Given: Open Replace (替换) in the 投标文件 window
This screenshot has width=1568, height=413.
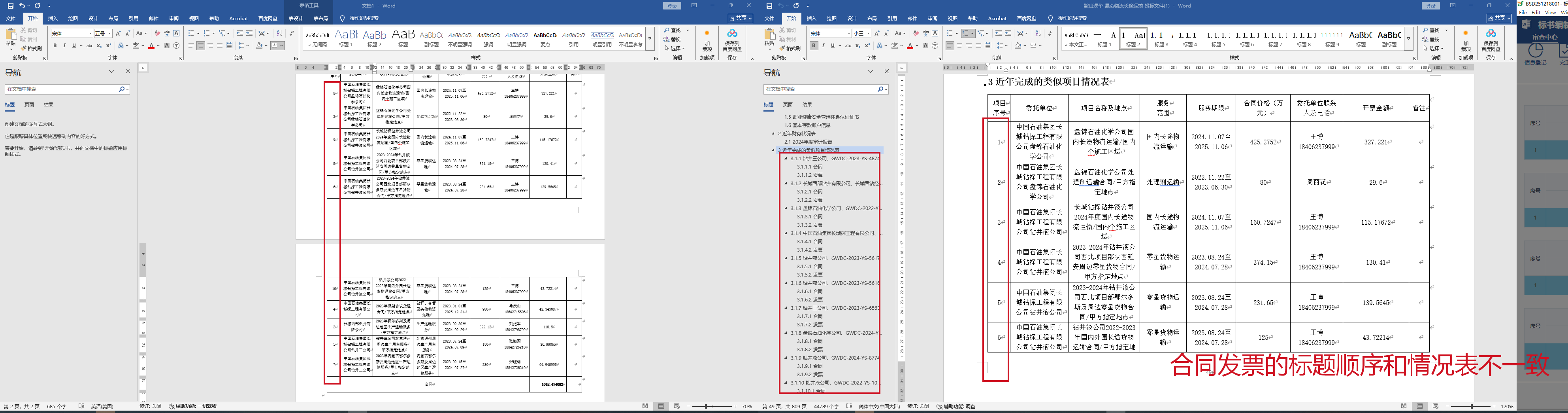Looking at the screenshot, I should (x=1431, y=40).
